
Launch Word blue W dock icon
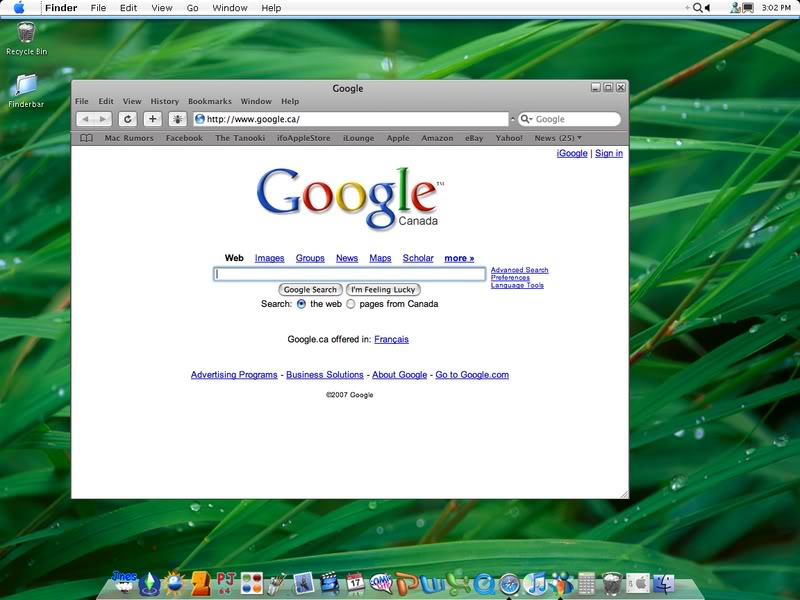point(432,584)
